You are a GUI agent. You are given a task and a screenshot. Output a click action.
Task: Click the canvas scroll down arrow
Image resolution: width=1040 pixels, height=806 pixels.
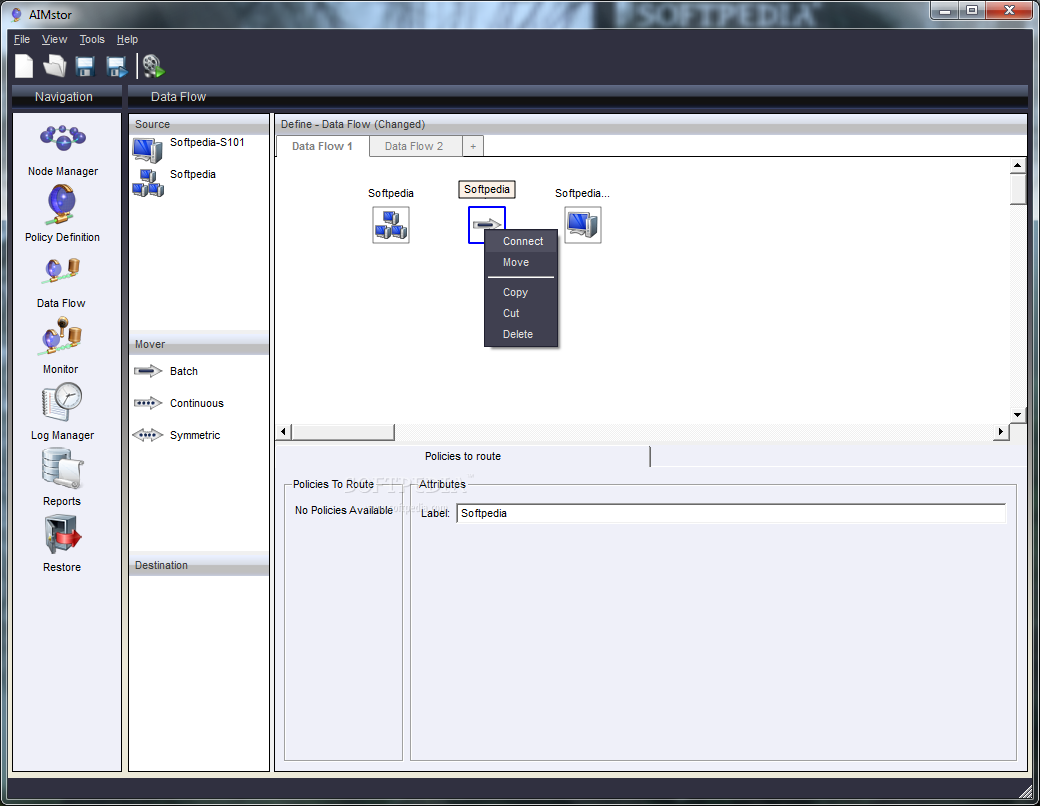1017,415
